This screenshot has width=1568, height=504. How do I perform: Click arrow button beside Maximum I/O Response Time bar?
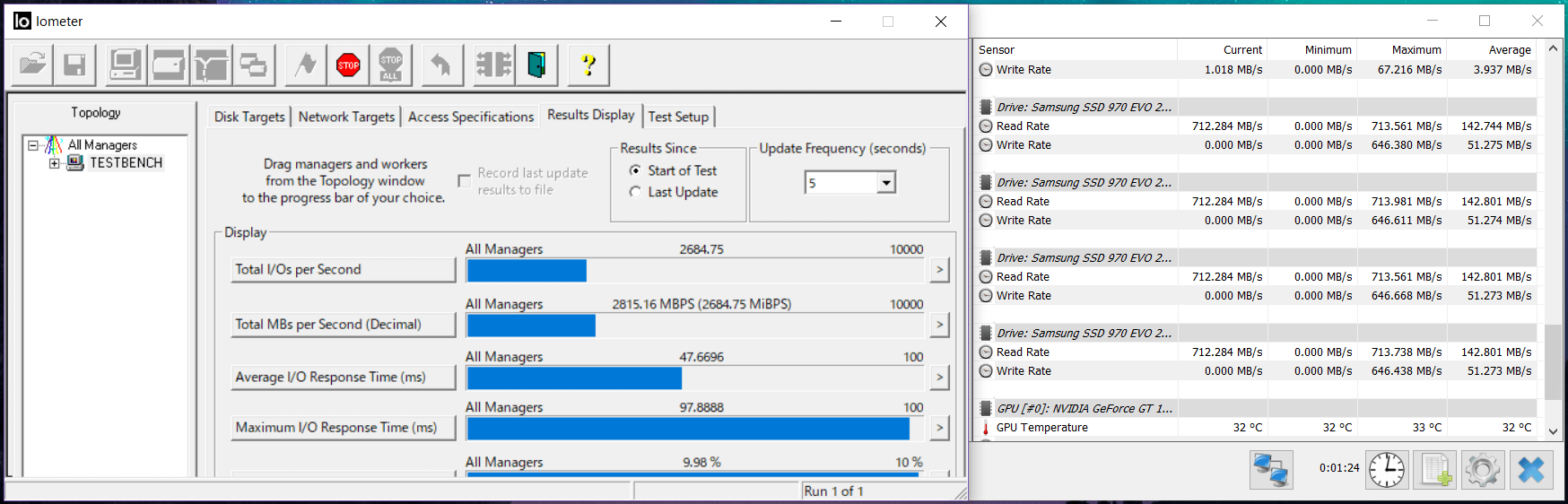[x=939, y=428]
